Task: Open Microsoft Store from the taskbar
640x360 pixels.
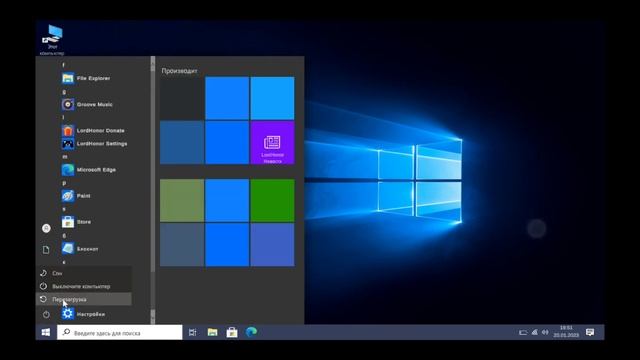Action: [232, 333]
